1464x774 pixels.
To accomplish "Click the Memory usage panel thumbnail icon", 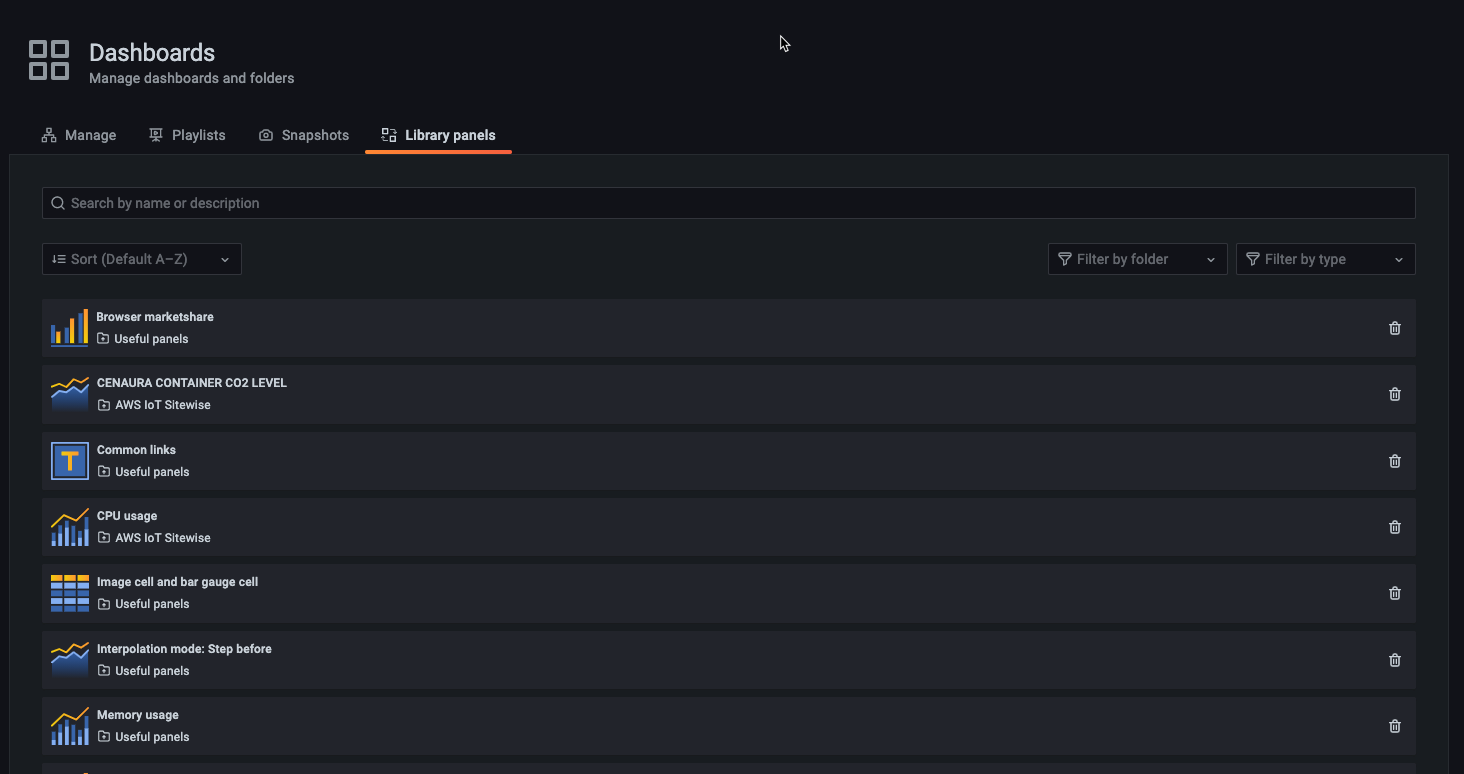I will [69, 725].
